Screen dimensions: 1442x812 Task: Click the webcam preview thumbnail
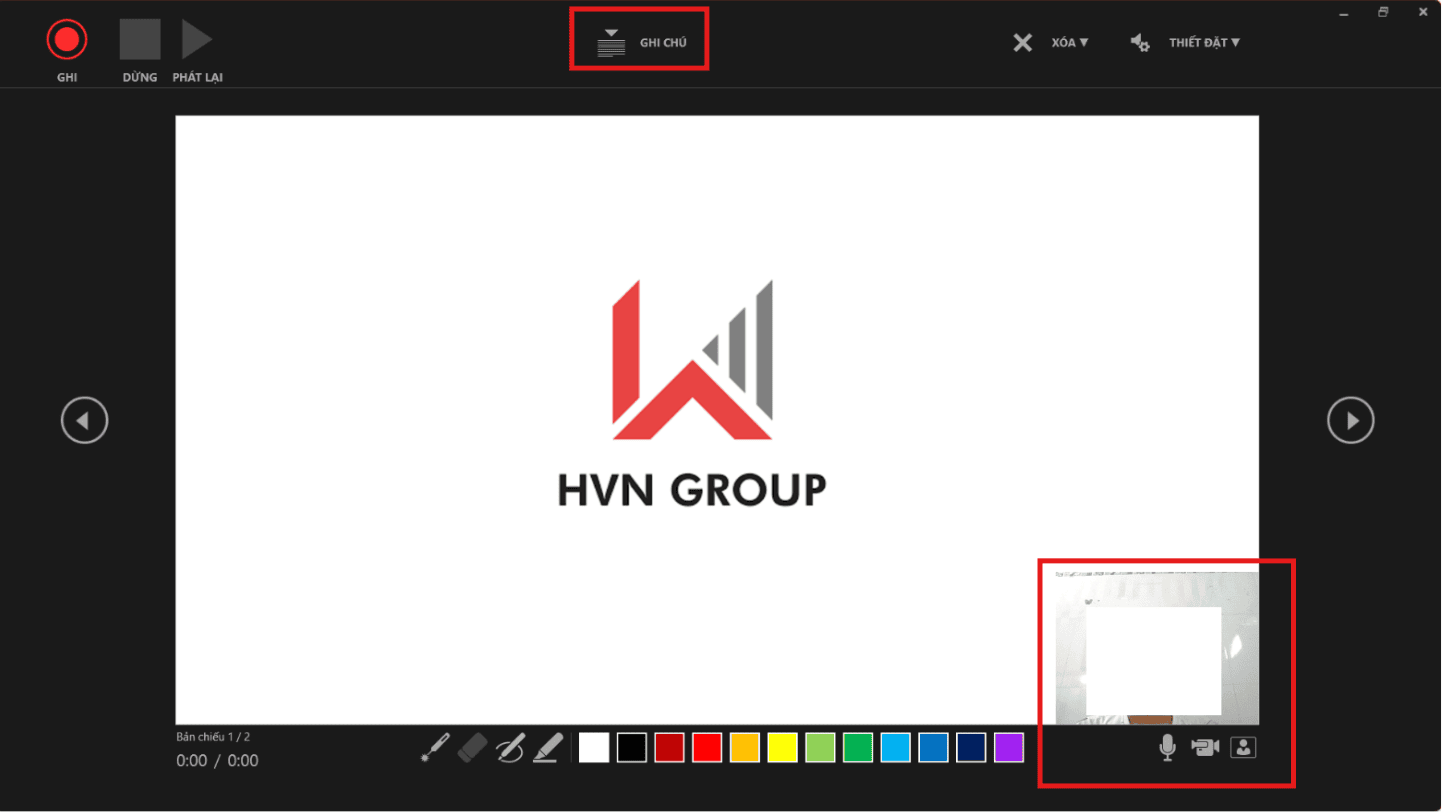1157,647
